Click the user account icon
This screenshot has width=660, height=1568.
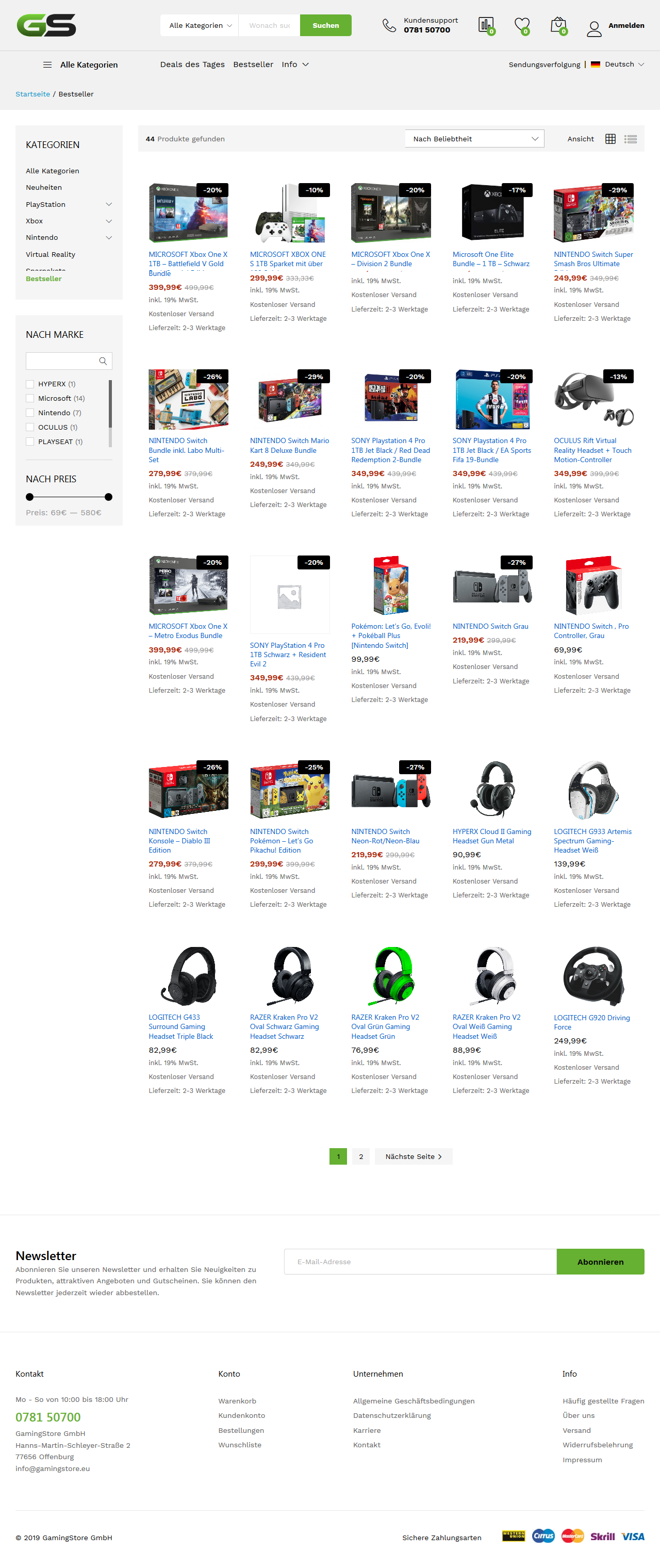593,28
